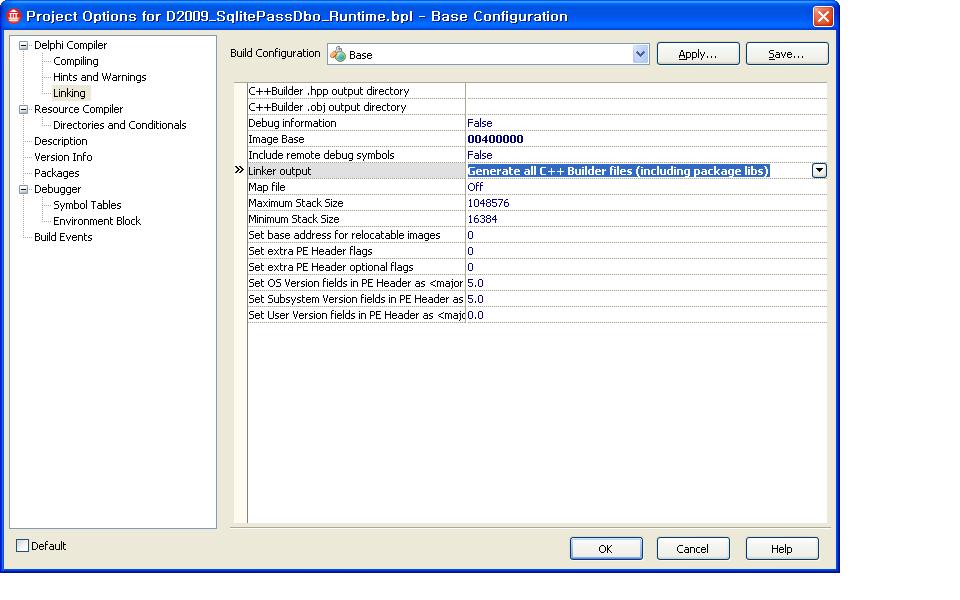The height and width of the screenshot is (600, 960).
Task: Select Hints and Warnings tree item
Action: (x=99, y=77)
